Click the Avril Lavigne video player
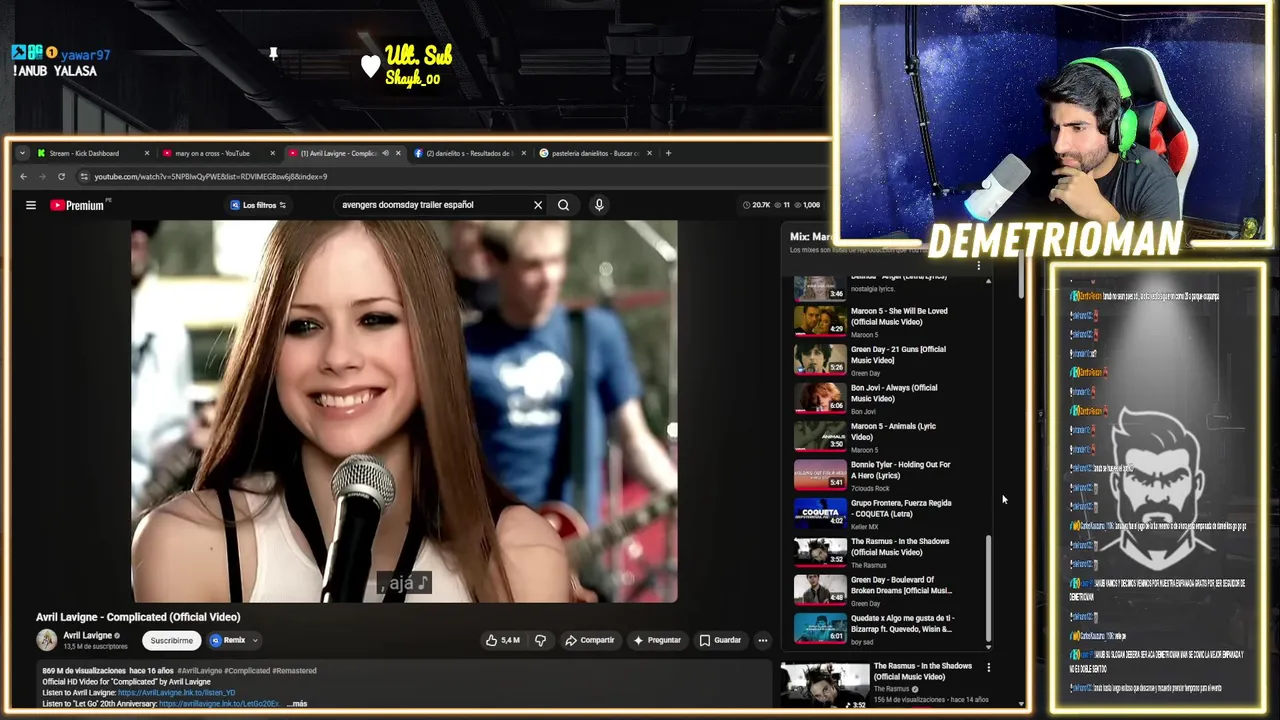Viewport: 1280px width, 720px height. (x=404, y=411)
